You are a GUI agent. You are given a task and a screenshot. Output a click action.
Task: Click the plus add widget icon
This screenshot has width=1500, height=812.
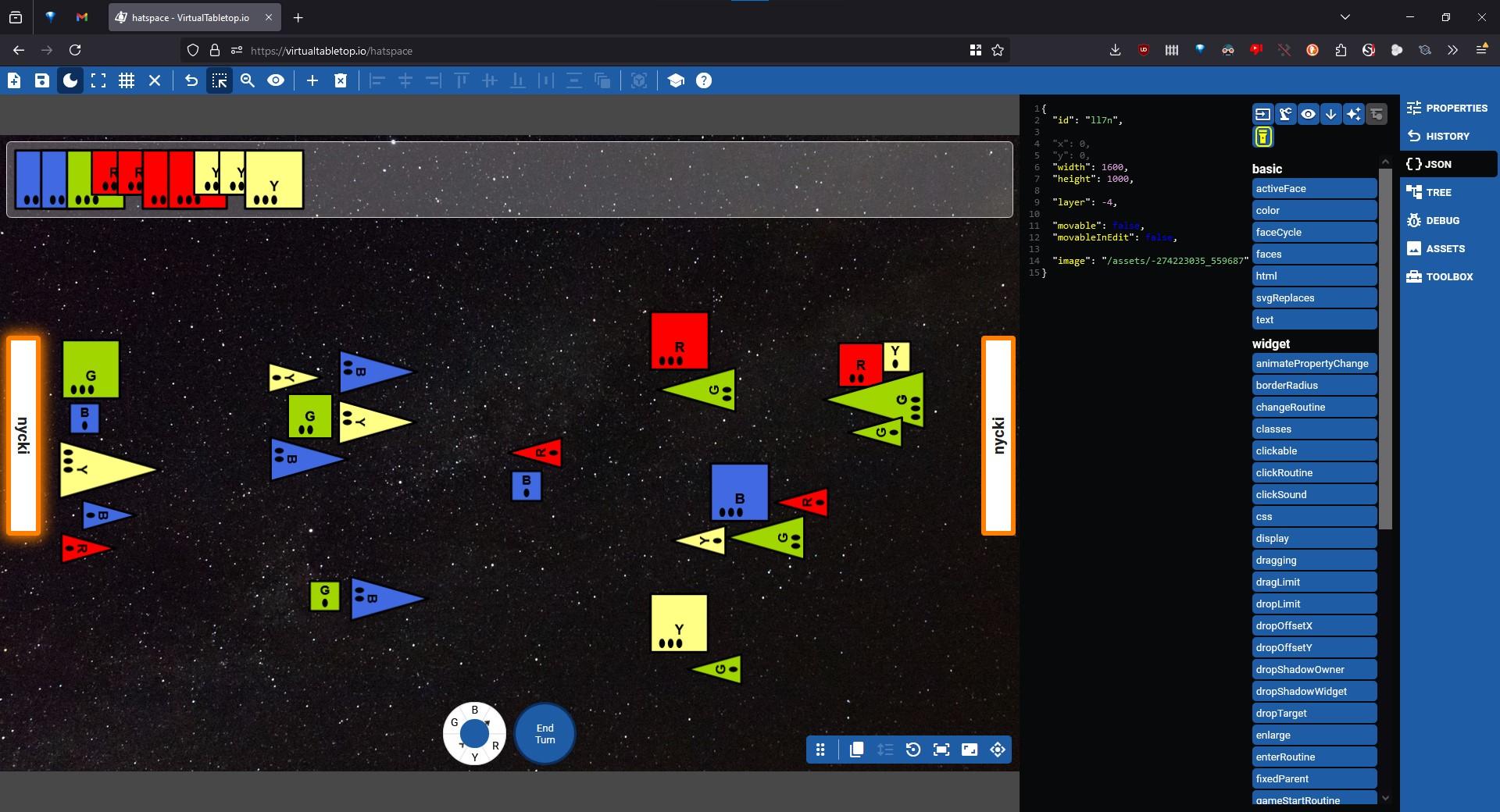(x=312, y=80)
